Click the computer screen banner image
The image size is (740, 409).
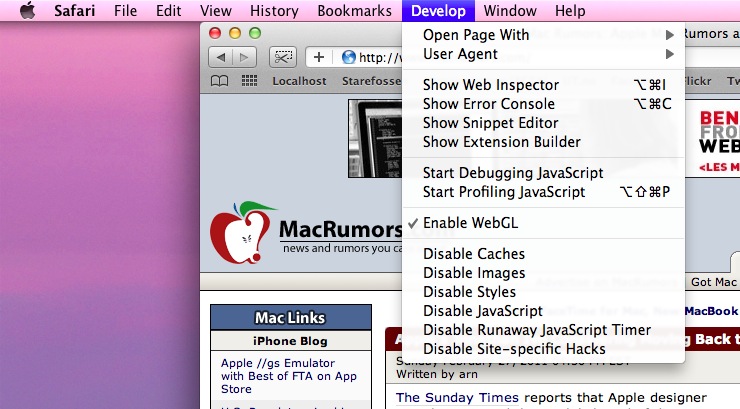click(x=375, y=138)
